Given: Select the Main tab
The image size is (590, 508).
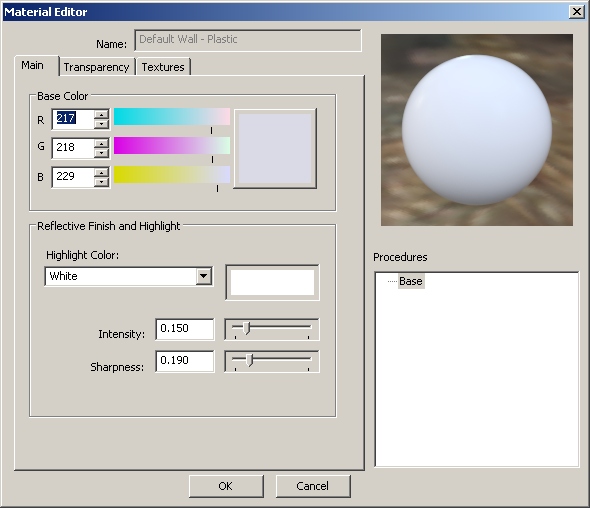Looking at the screenshot, I should (36, 66).
